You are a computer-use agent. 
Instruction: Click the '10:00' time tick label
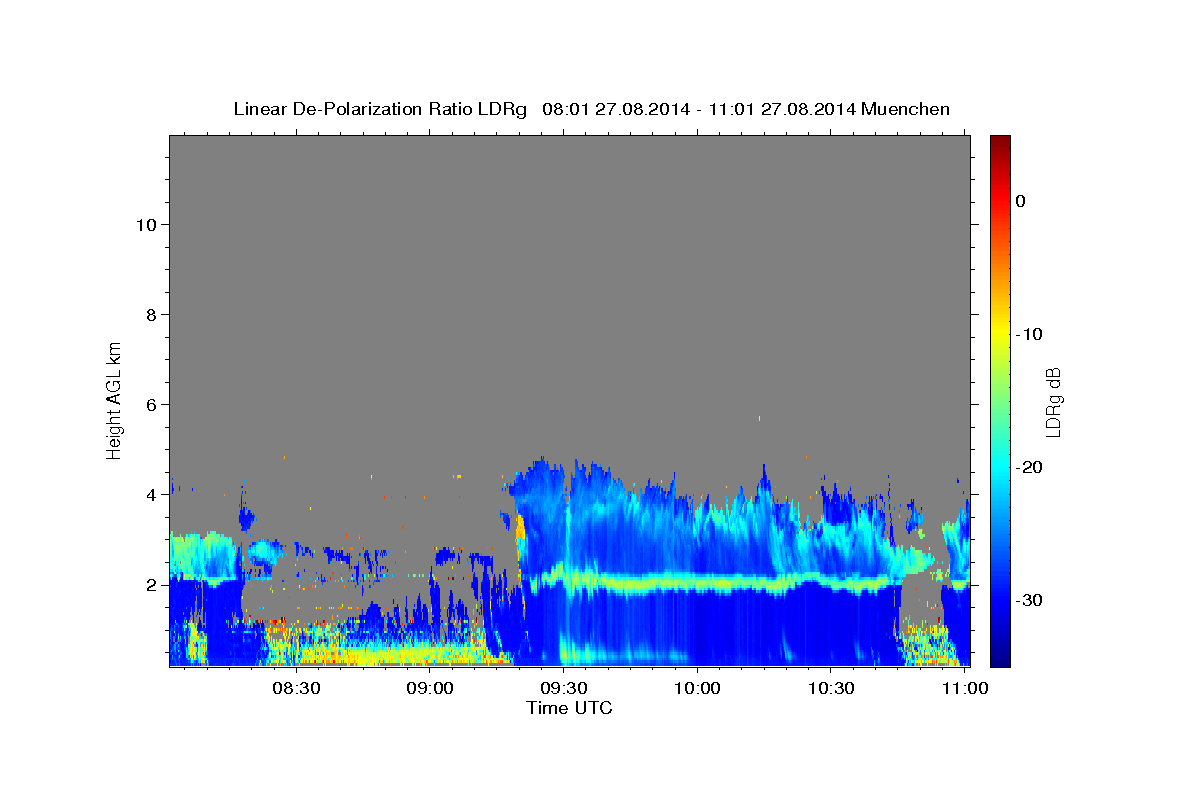[x=697, y=689]
